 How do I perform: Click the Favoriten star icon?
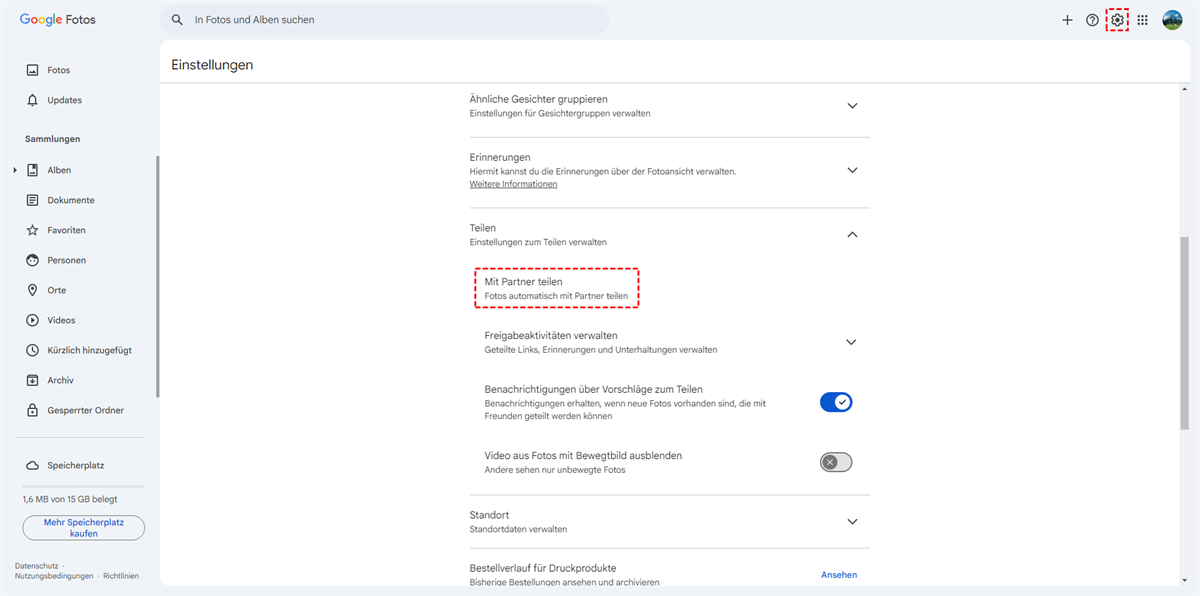33,230
